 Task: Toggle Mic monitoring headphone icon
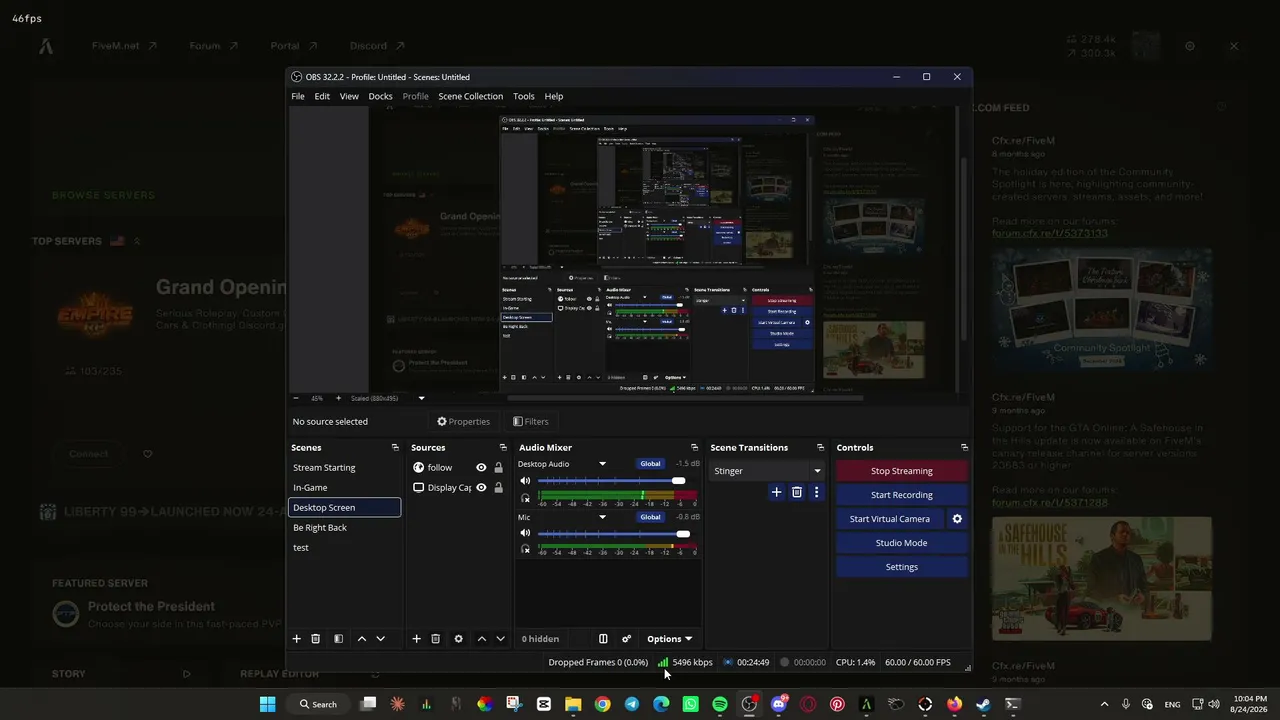[x=525, y=549]
